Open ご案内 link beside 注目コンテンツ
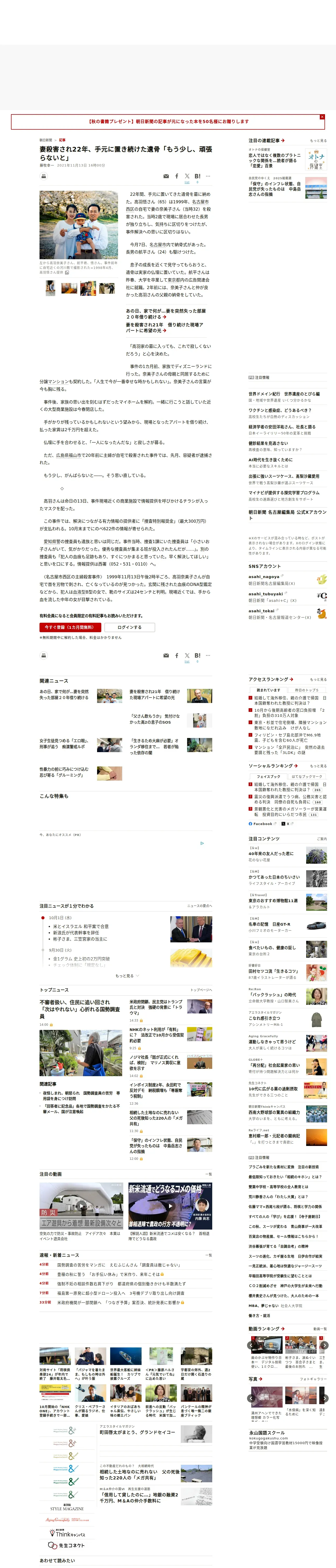 [322, 839]
